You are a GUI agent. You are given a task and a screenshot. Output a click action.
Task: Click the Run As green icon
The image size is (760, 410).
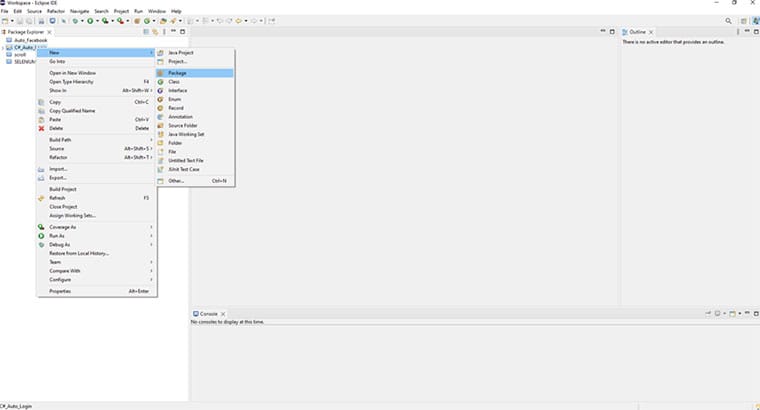click(41, 235)
